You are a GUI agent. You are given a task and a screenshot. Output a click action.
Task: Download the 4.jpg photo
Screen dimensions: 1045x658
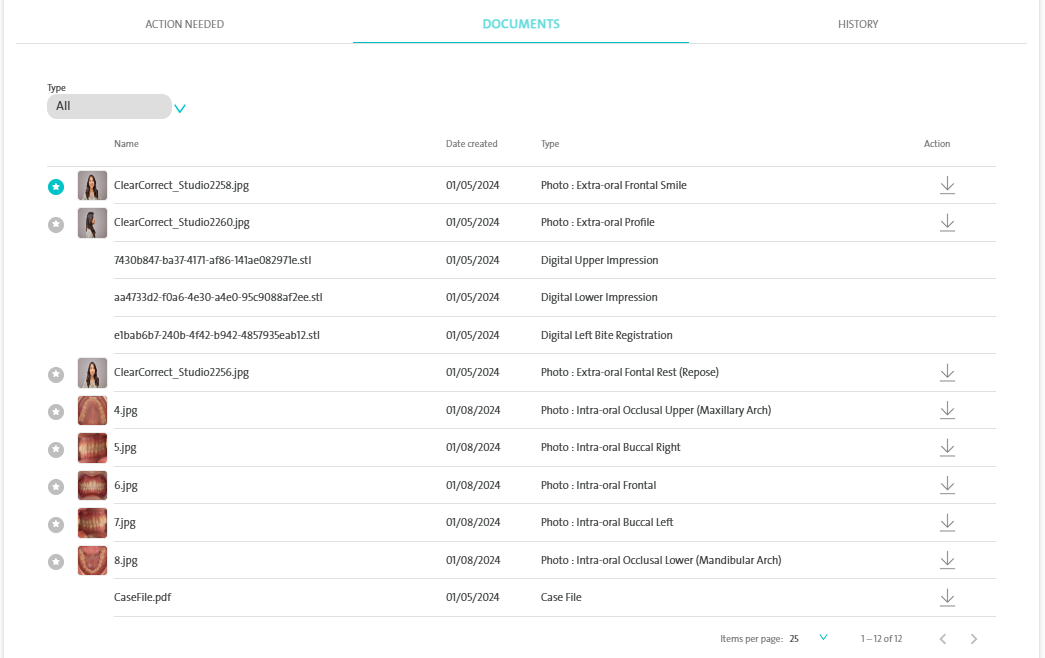[947, 410]
